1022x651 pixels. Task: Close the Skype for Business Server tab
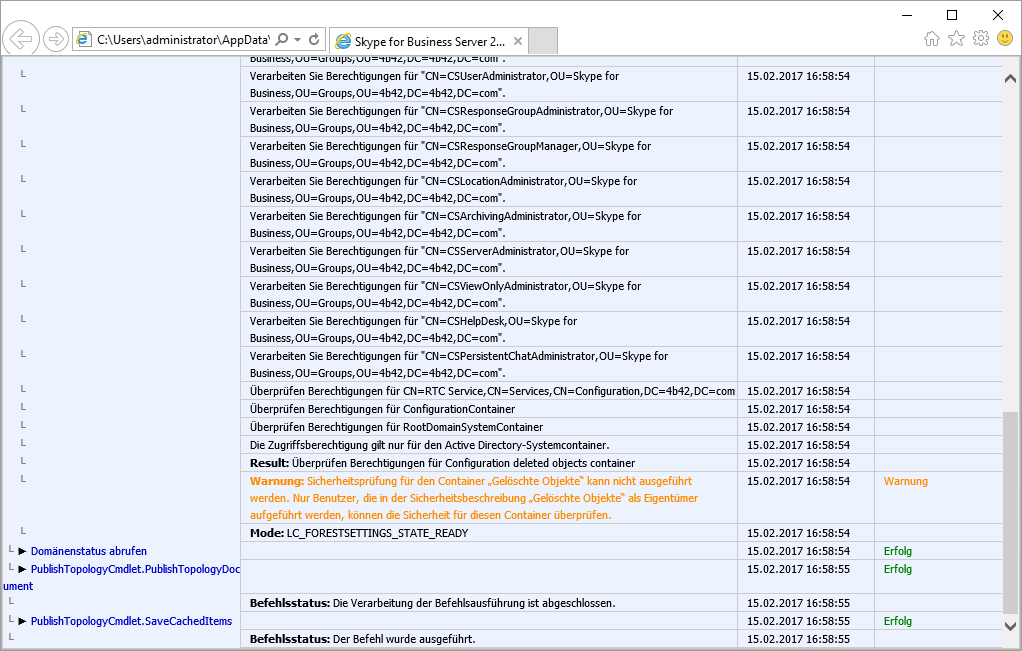click(518, 41)
